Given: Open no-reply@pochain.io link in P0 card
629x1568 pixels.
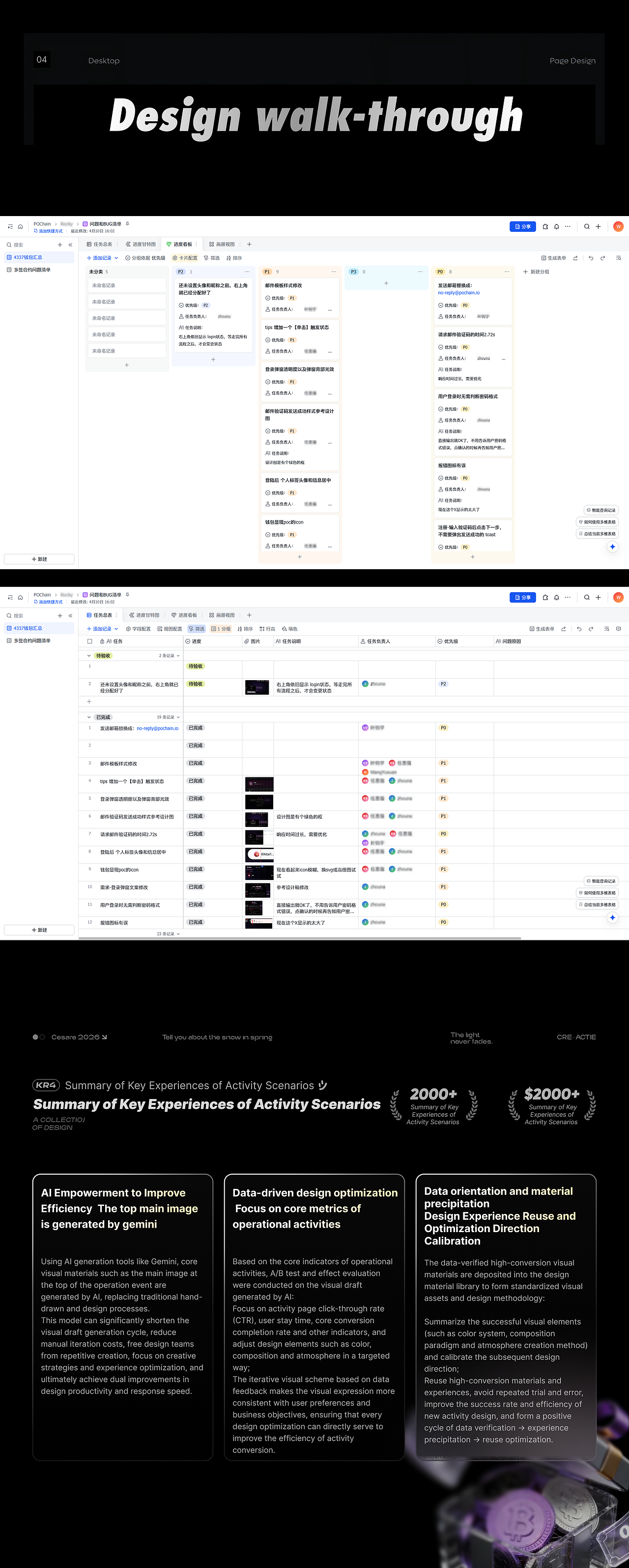Looking at the screenshot, I should (458, 293).
